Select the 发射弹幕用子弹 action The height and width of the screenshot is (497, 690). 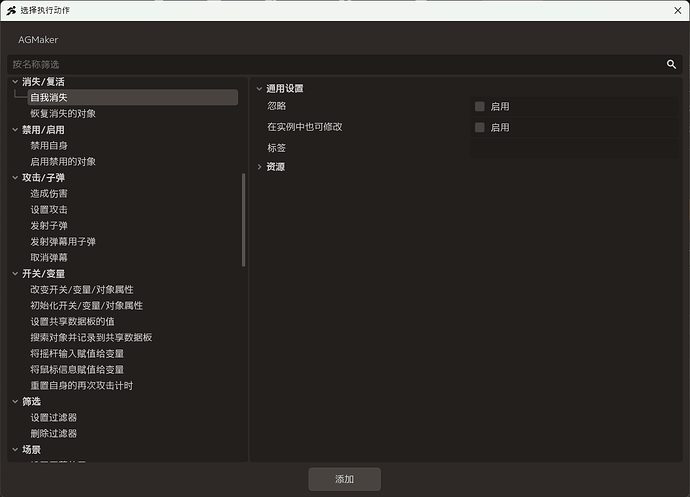63,242
